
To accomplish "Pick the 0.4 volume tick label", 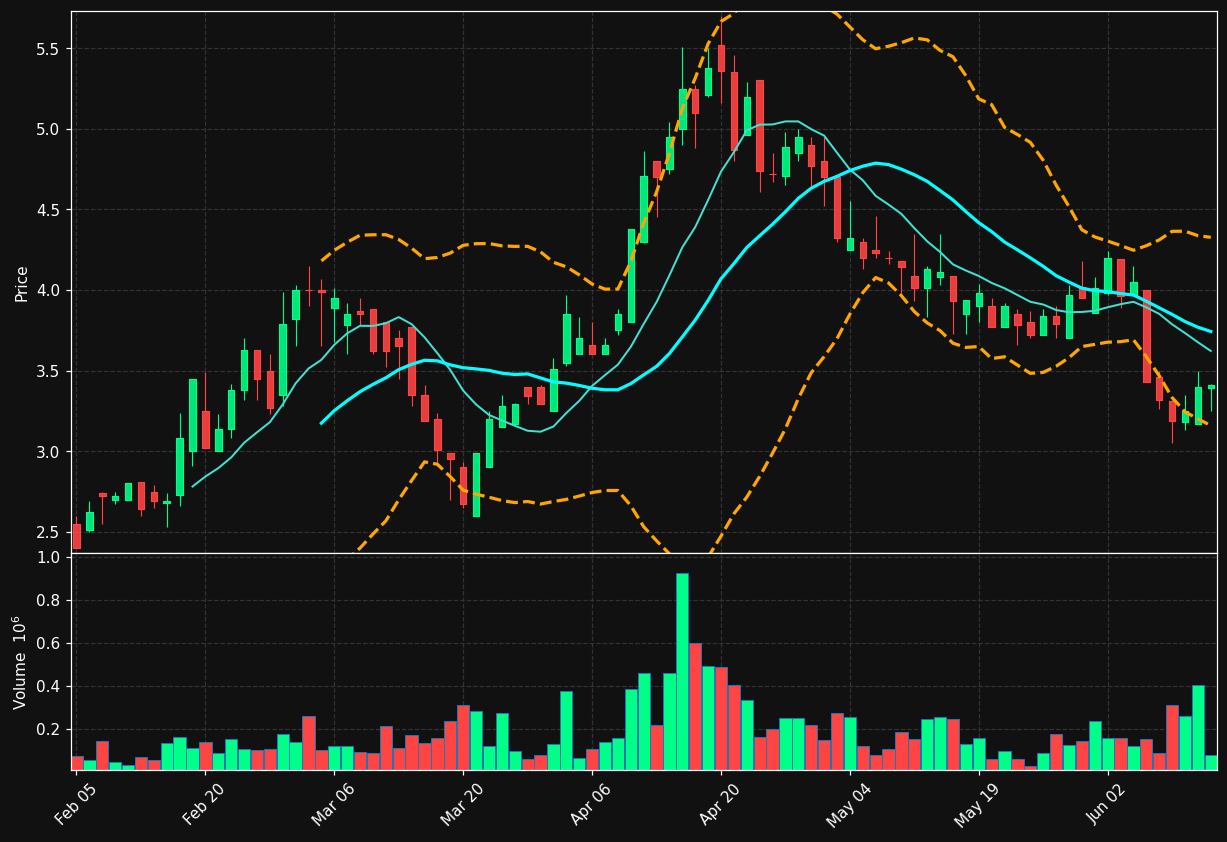I will (50, 687).
